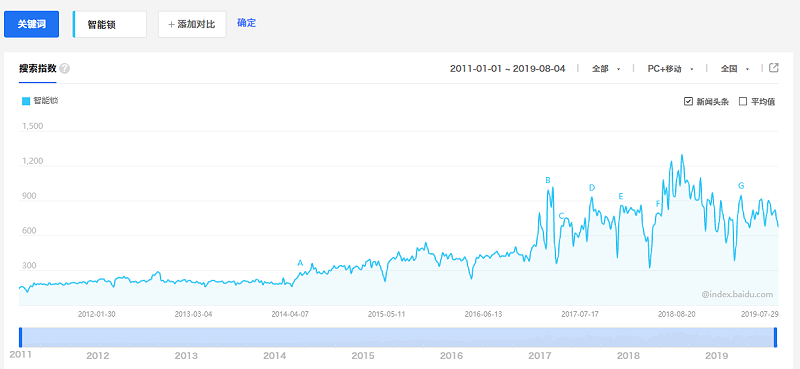Open the 全国 region dropdown
This screenshot has width=800, height=369.
click(735, 69)
